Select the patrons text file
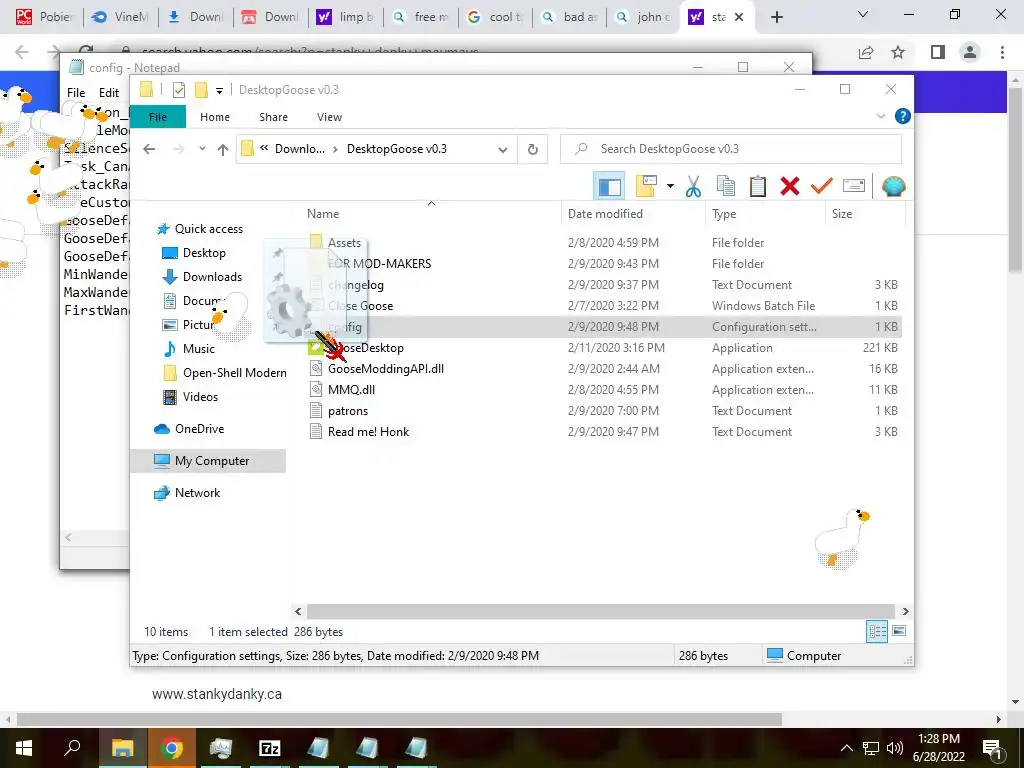 [x=347, y=411]
